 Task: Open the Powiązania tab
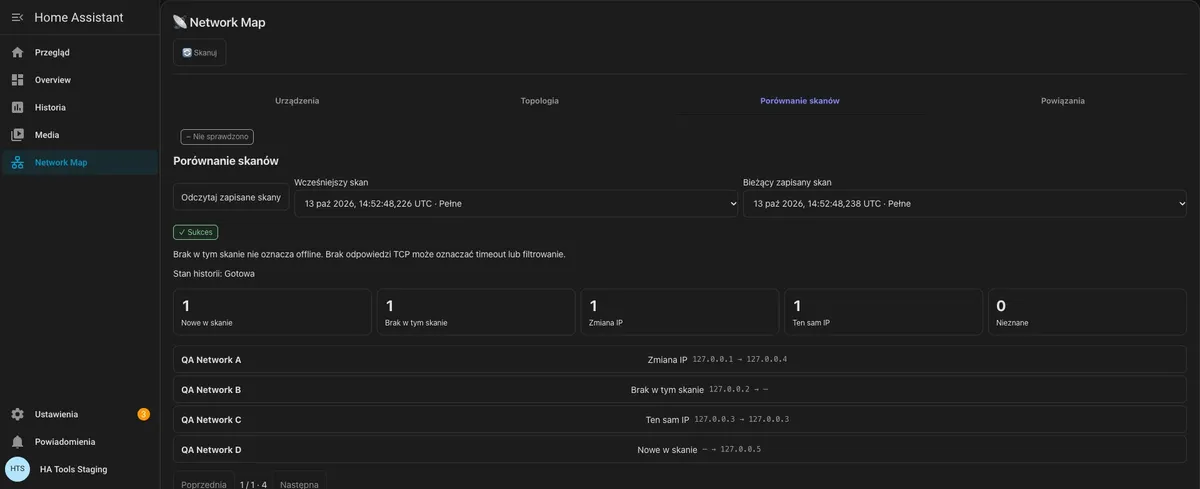[x=1062, y=101]
